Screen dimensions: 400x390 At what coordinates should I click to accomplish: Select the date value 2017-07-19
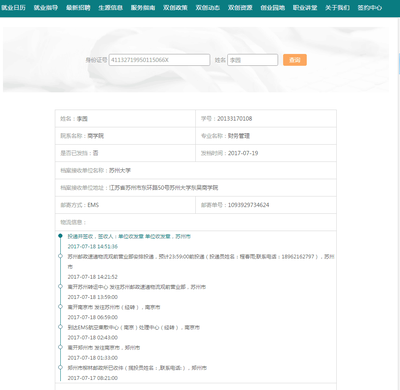point(243,153)
